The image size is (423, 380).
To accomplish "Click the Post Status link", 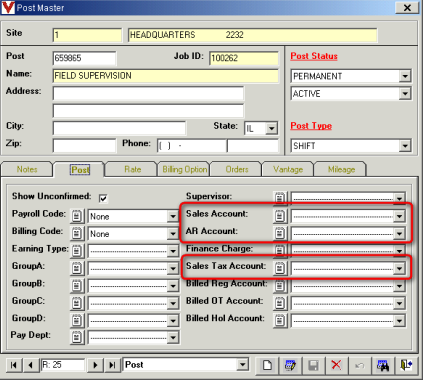I will pos(314,56).
